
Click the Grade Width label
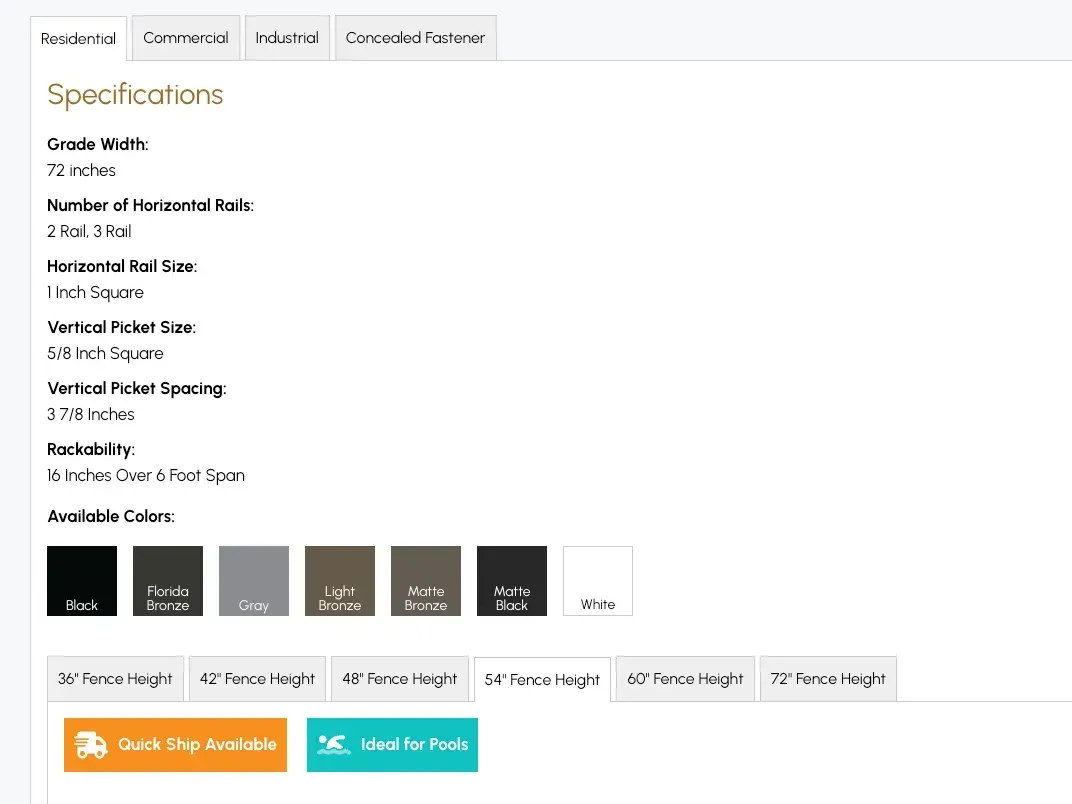(98, 144)
